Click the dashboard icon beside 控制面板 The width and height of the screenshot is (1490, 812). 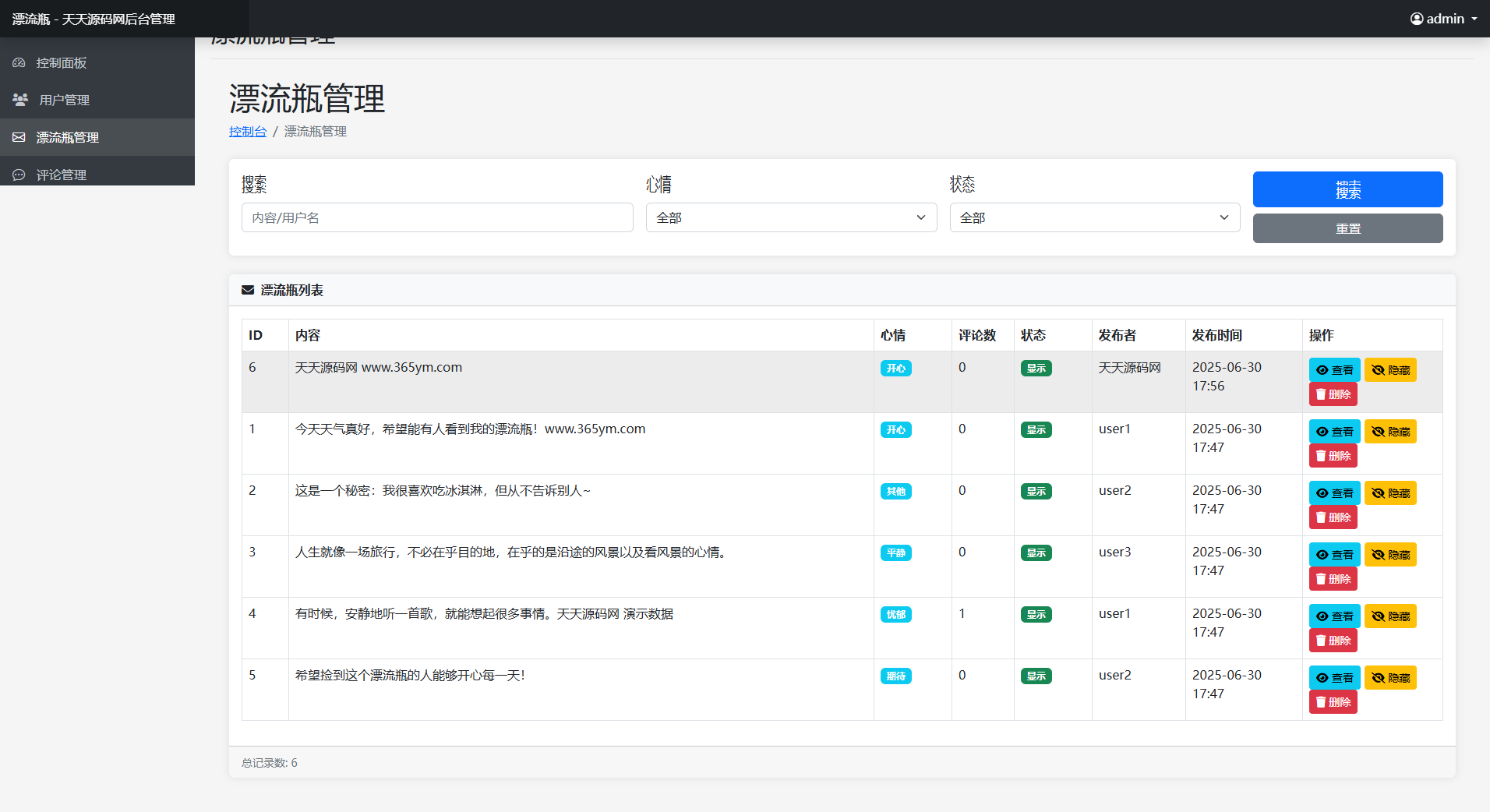19,62
